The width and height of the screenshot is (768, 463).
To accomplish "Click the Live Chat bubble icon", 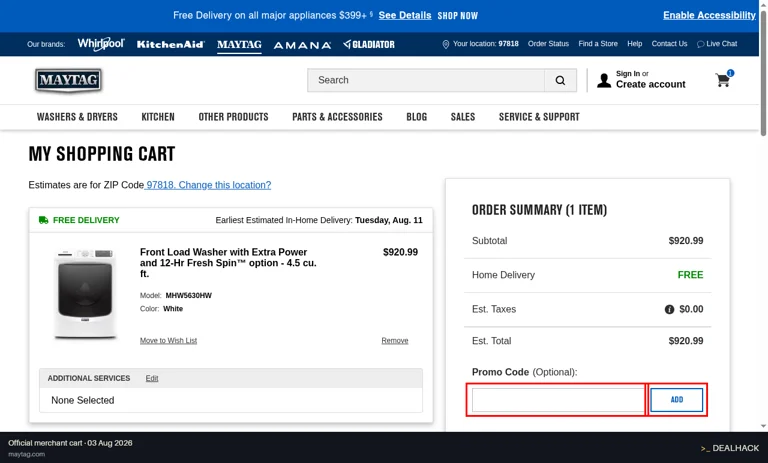I will (700, 44).
